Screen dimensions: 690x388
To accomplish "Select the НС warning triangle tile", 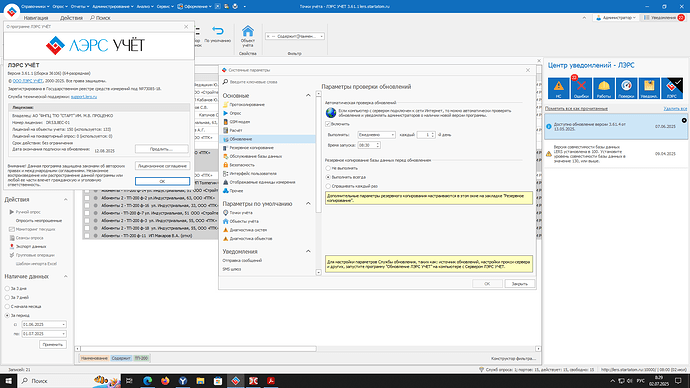I will (558, 88).
